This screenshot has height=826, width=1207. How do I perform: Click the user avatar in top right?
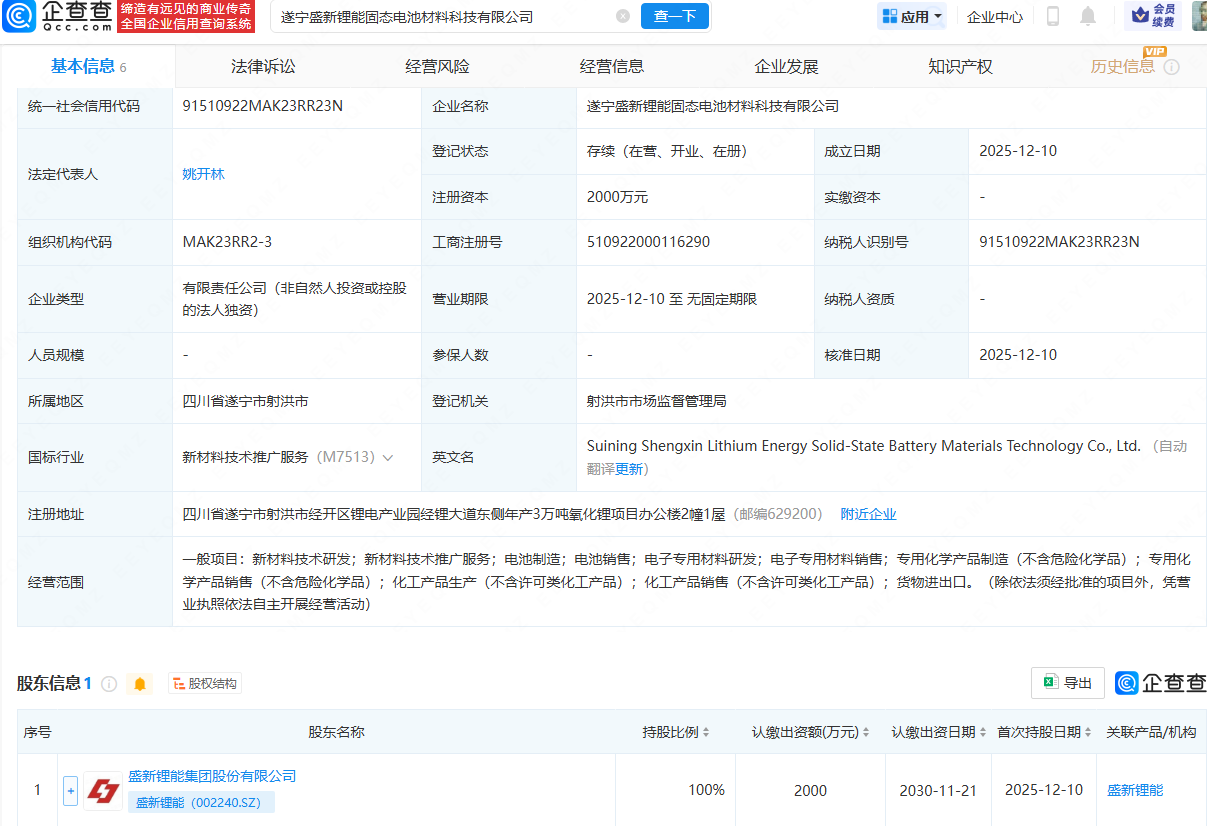[1199, 16]
